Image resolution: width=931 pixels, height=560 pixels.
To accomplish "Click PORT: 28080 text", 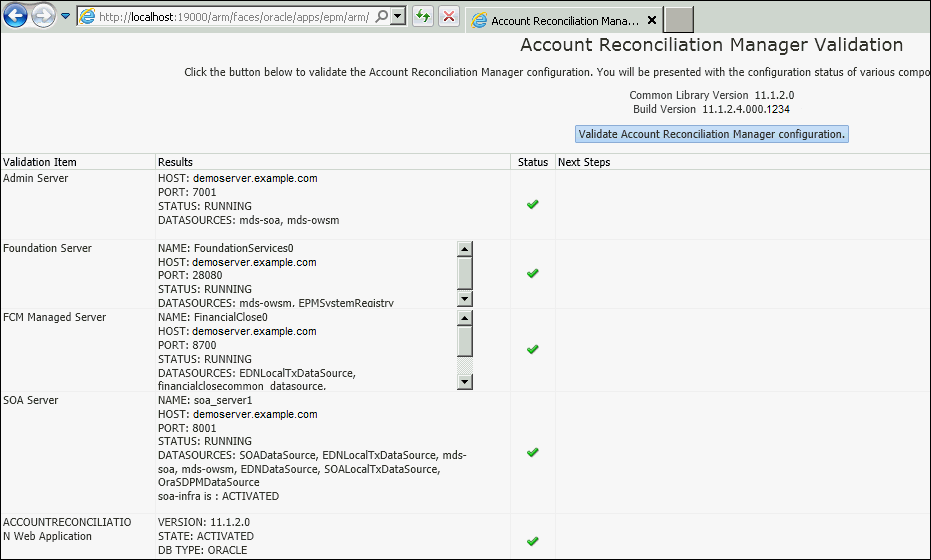I will tap(190, 276).
